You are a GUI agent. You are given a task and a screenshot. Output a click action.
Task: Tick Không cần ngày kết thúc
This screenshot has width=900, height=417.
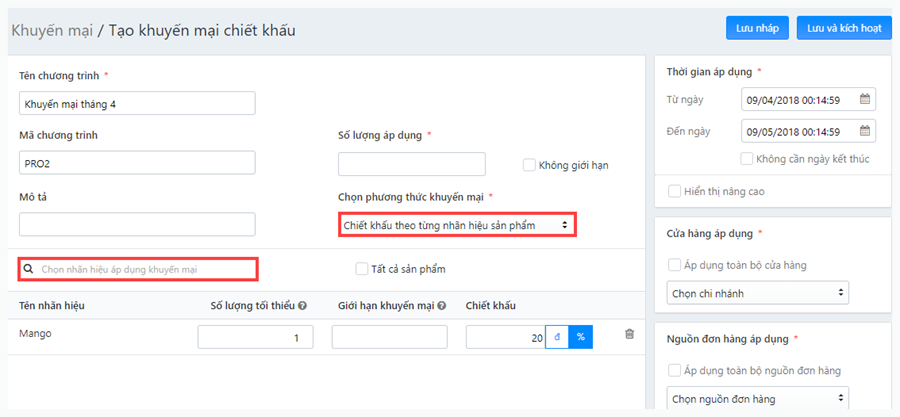(x=746, y=158)
